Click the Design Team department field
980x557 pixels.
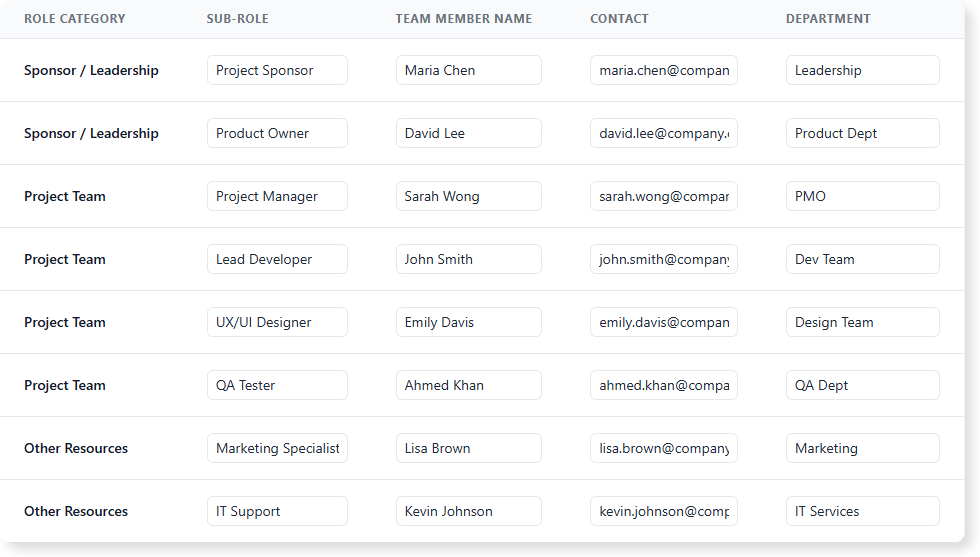click(862, 322)
